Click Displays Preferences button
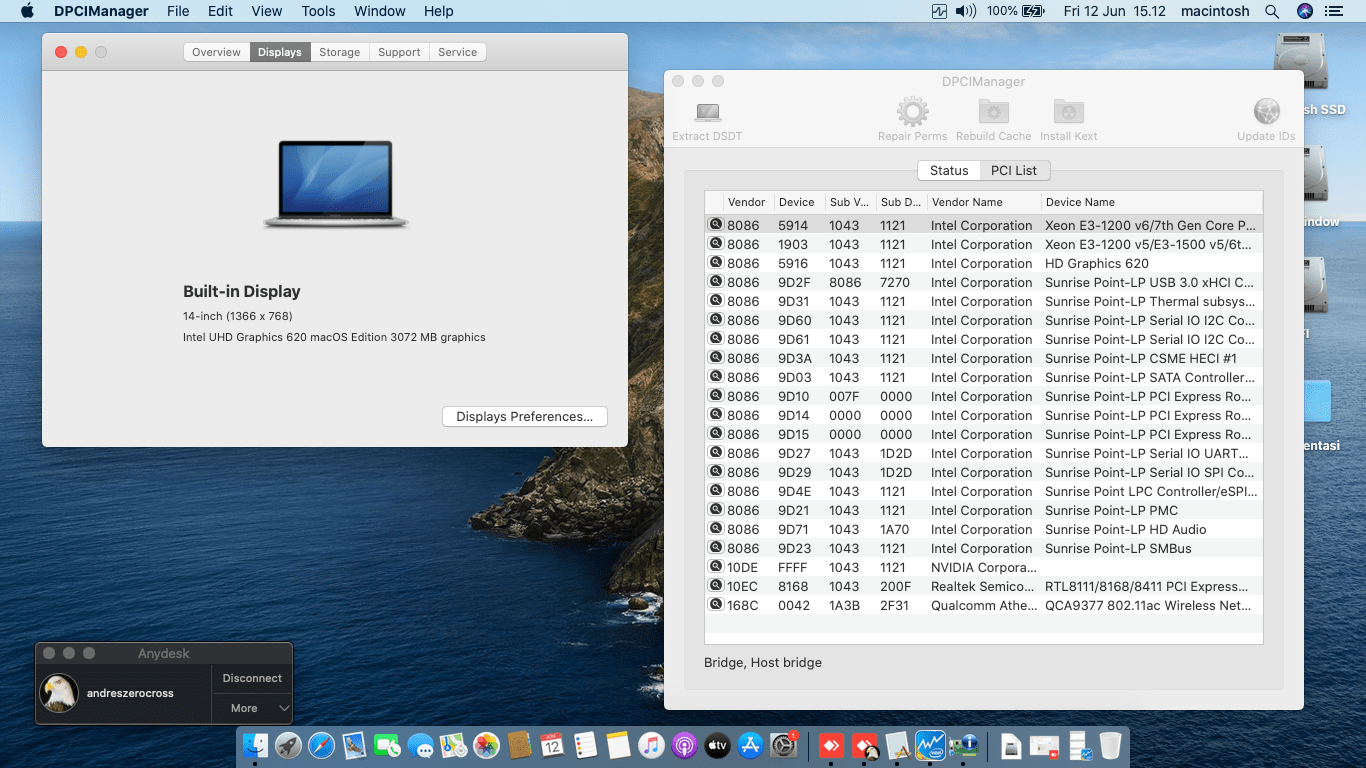This screenshot has width=1366, height=768. [x=524, y=416]
